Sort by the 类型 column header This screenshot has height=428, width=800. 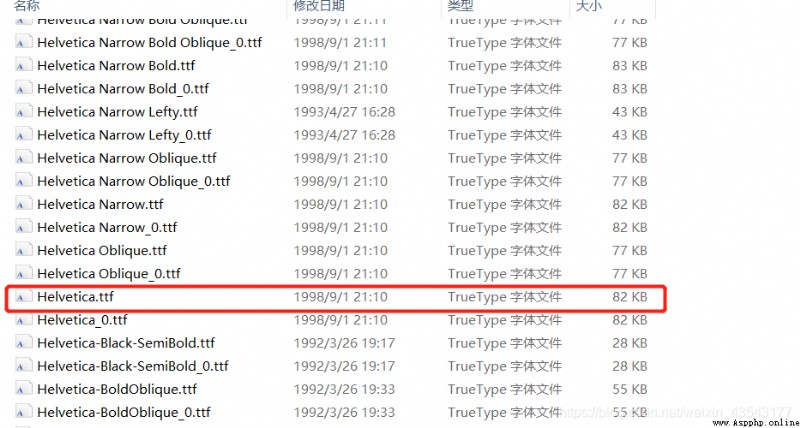click(461, 6)
